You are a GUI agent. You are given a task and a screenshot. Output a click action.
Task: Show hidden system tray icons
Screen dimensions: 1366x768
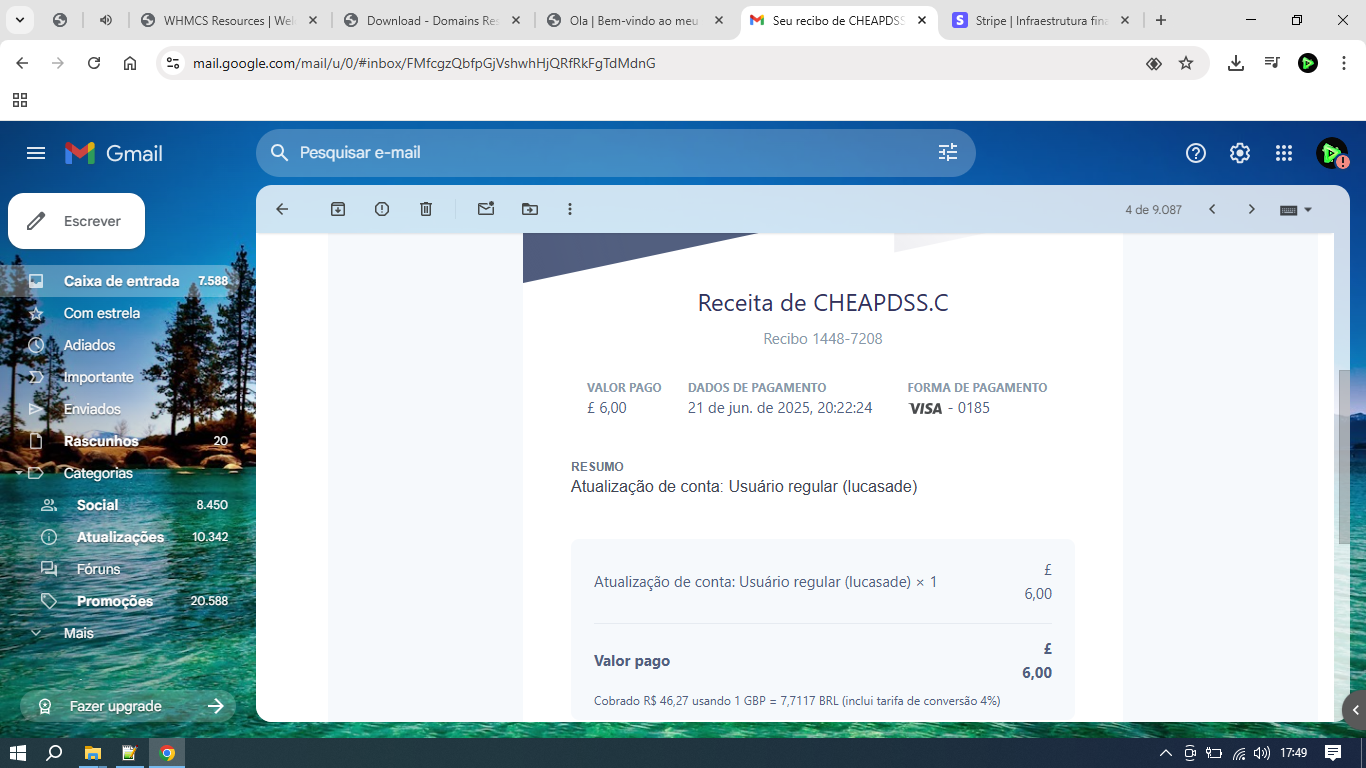[1166, 753]
